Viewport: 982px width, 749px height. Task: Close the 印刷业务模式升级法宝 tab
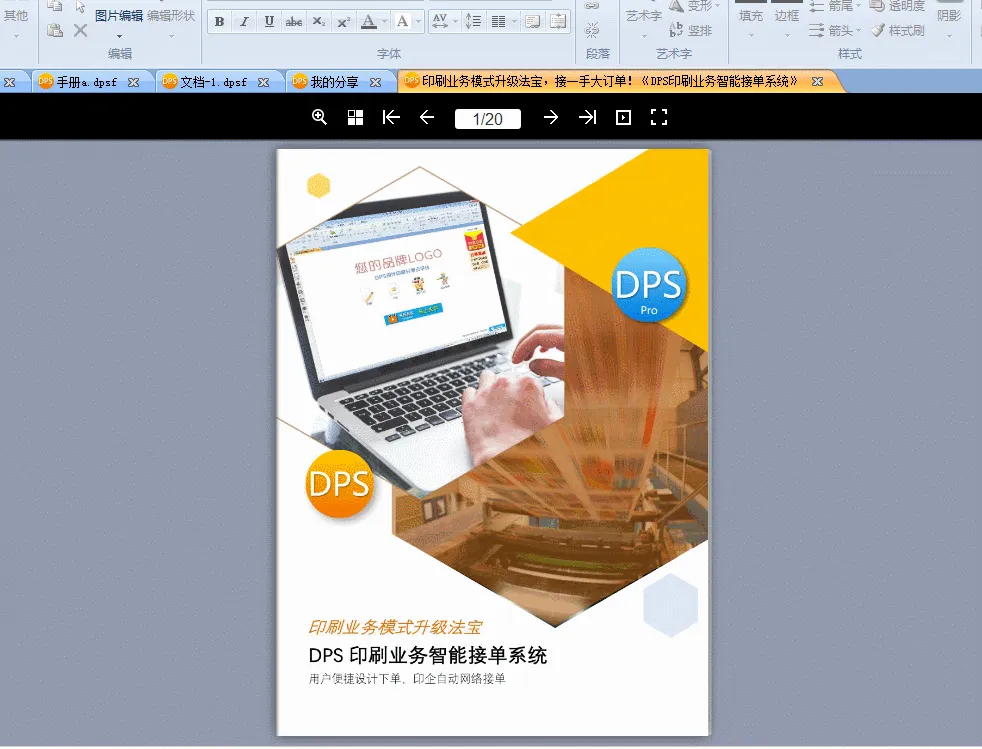[817, 81]
